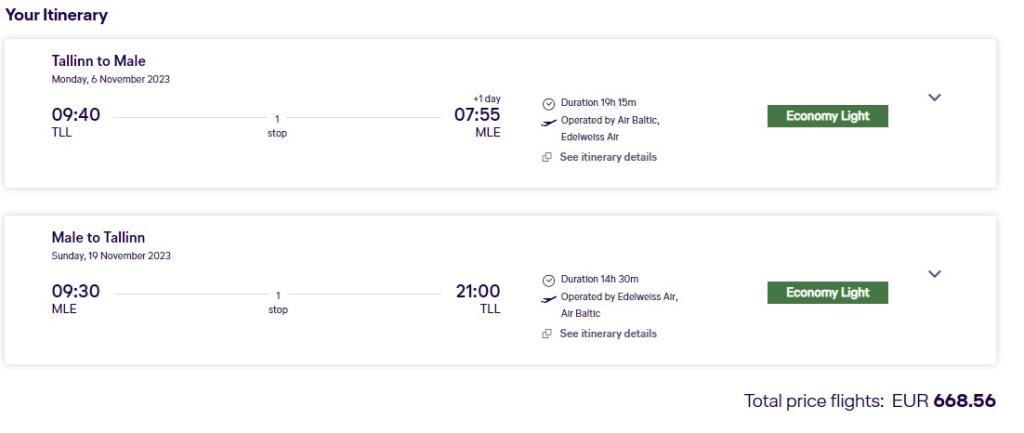
Task: Click the Economy Light badge on the outbound flight
Action: point(827,116)
